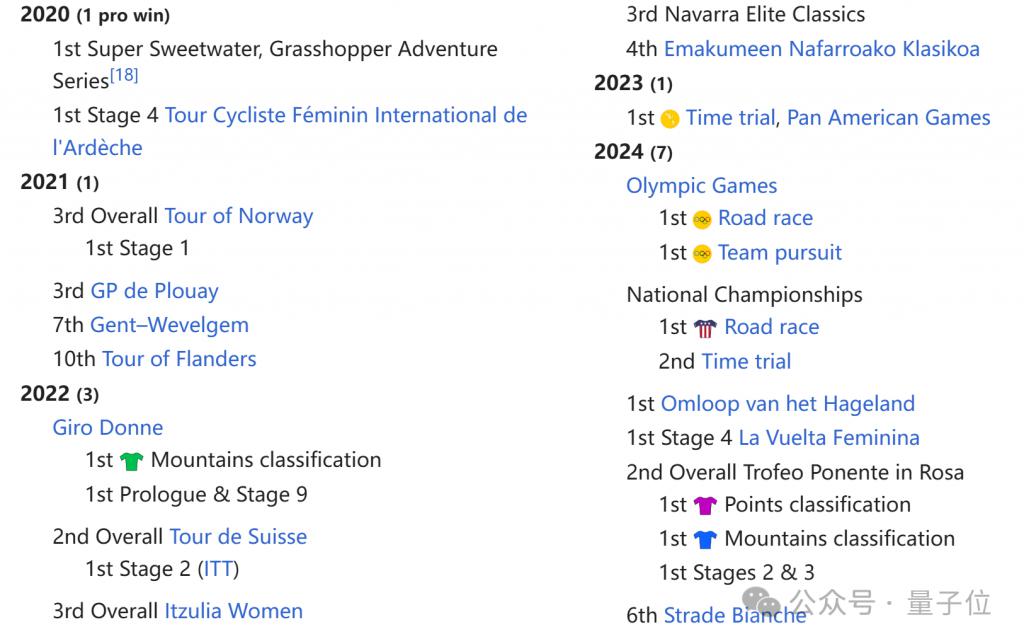1024x644 pixels.
Task: Open the Olympic Games link
Action: (x=701, y=186)
